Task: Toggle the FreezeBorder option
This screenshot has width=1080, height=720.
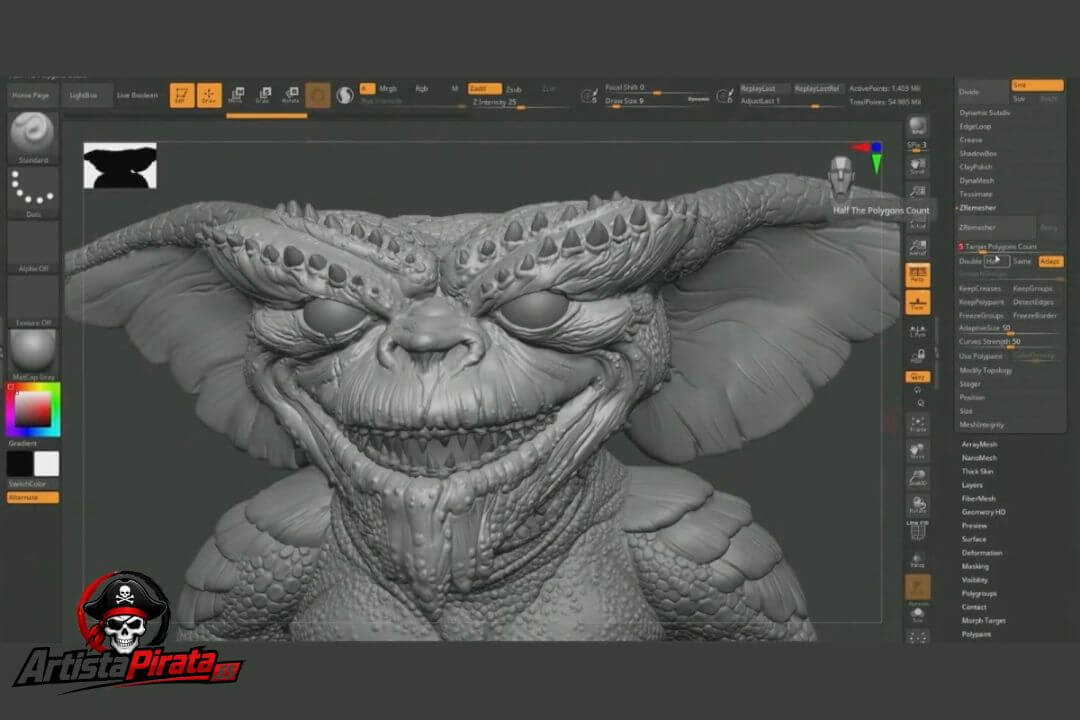Action: pyautogui.click(x=1035, y=316)
